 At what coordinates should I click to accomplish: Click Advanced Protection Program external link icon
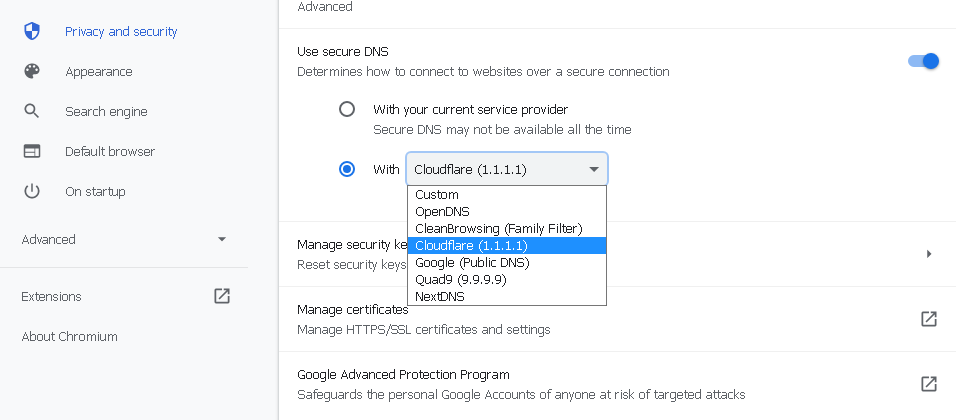click(929, 384)
